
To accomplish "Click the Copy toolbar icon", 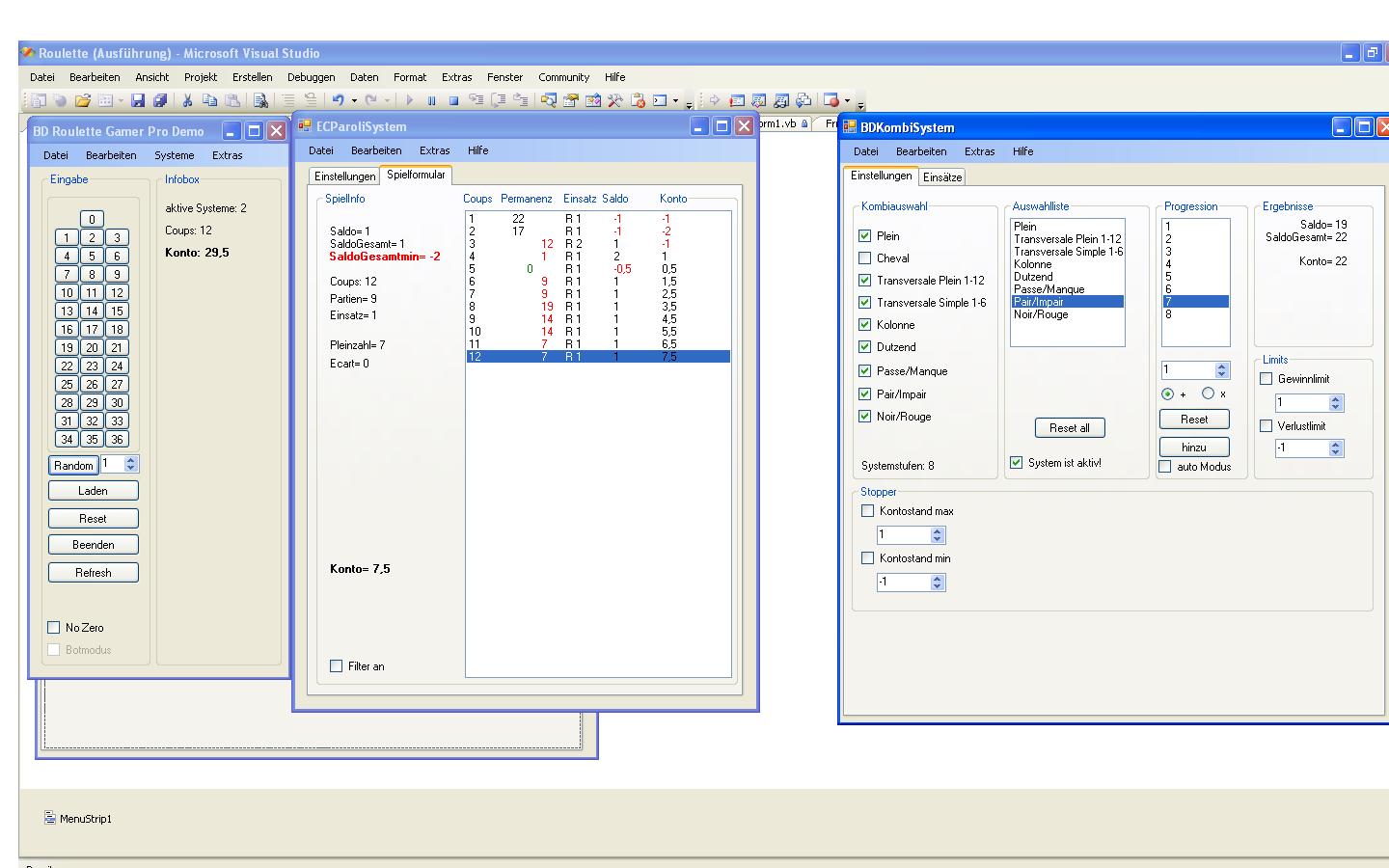I will 209,100.
